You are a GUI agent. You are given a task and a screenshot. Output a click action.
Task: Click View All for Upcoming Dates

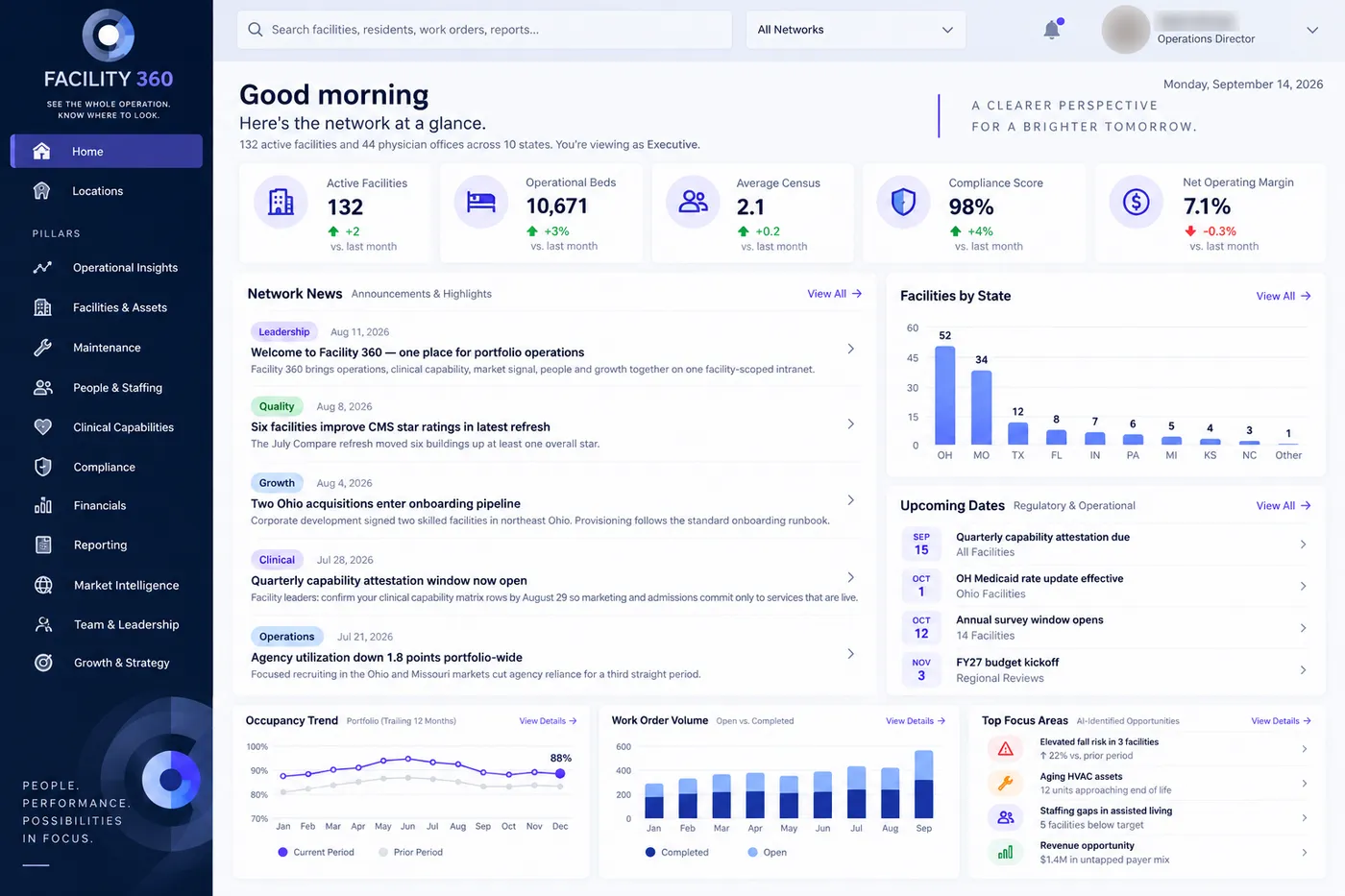(x=1283, y=505)
